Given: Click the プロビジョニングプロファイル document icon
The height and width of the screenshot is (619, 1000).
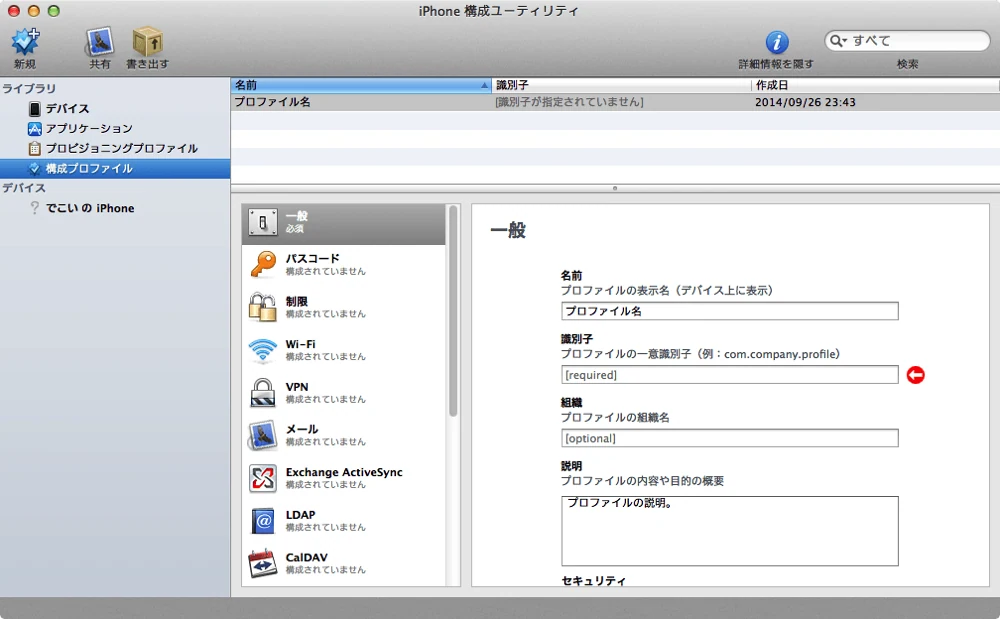Looking at the screenshot, I should pos(34,149).
